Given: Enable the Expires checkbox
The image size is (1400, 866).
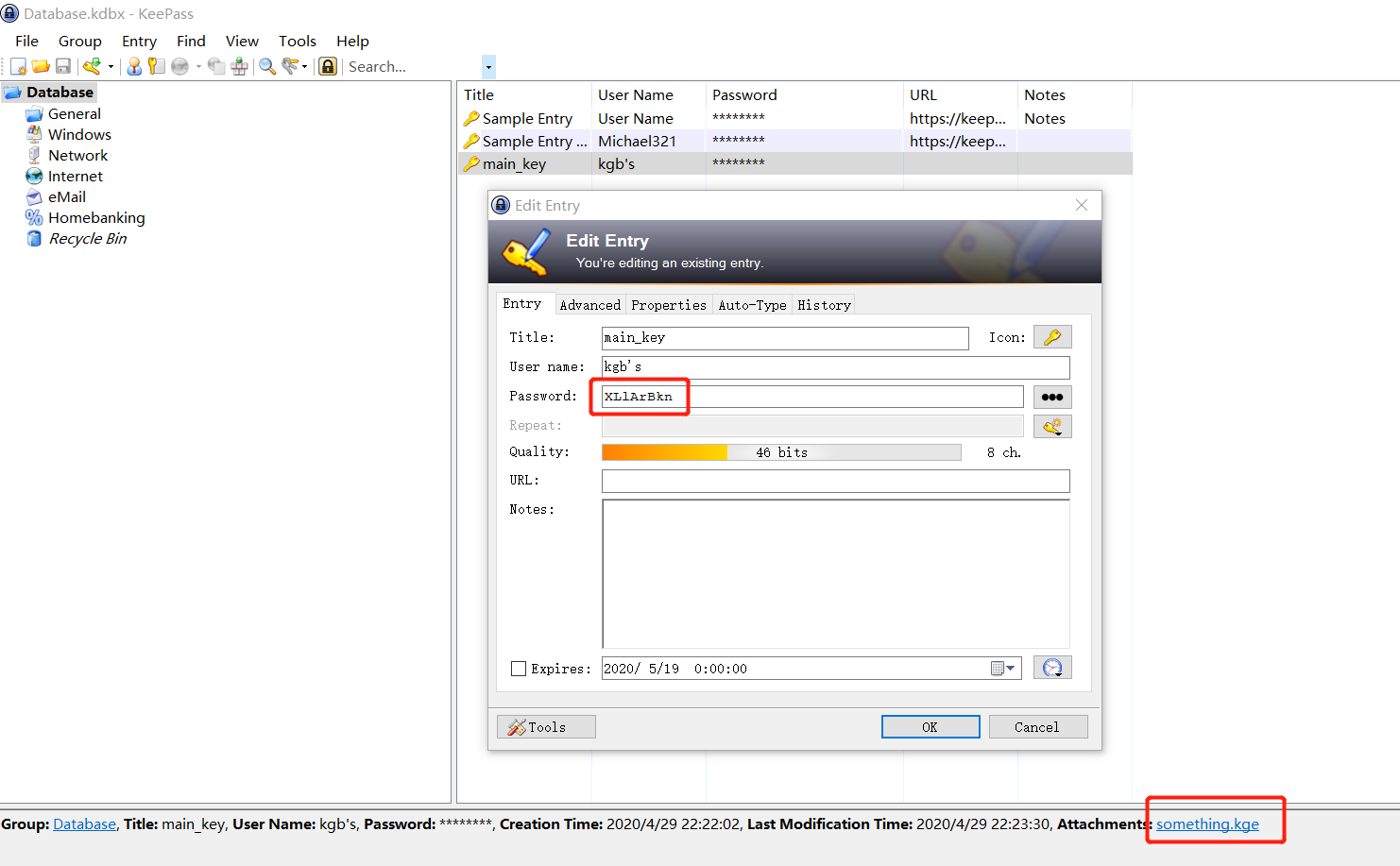Looking at the screenshot, I should pyautogui.click(x=519, y=669).
